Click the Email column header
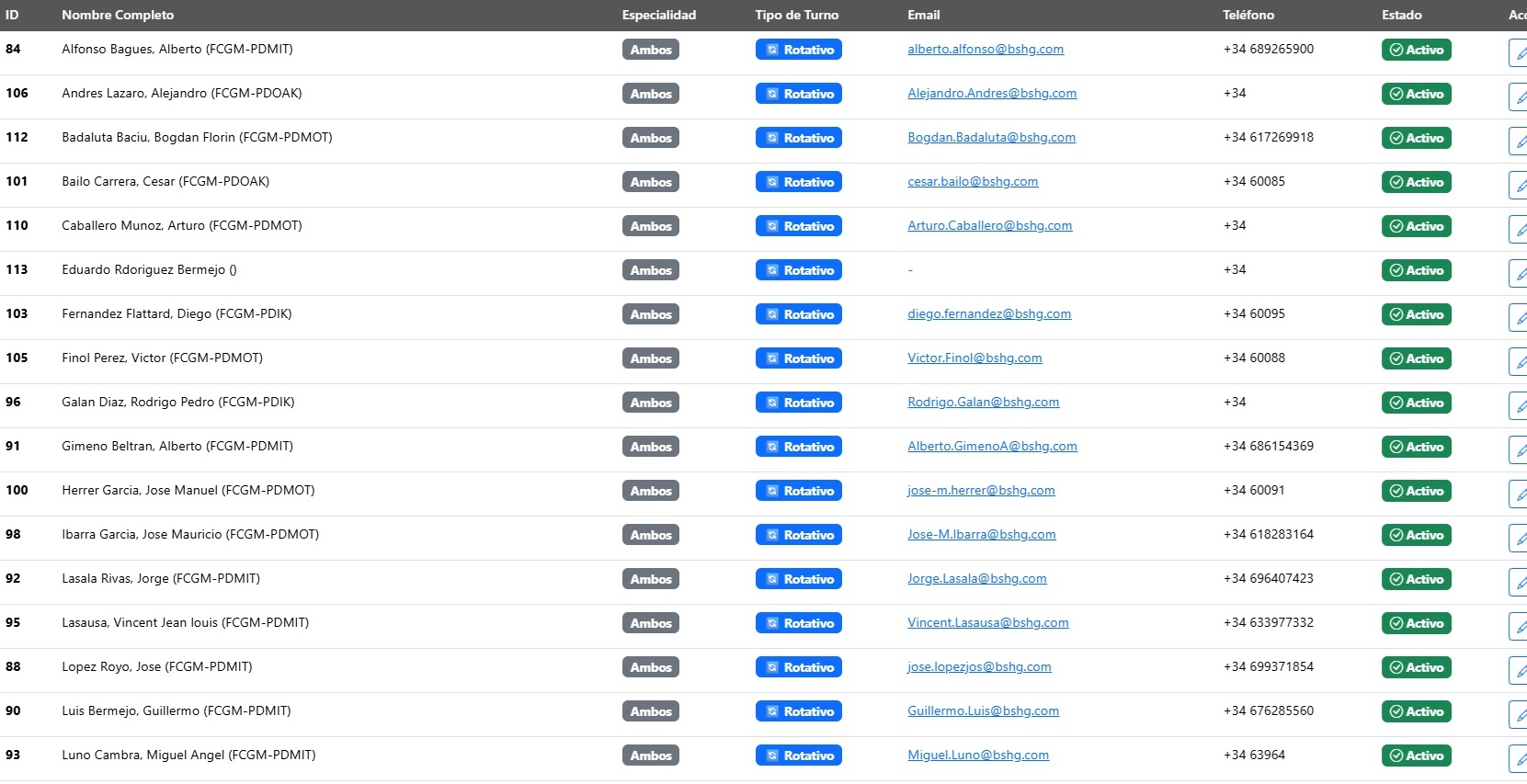 [x=924, y=15]
